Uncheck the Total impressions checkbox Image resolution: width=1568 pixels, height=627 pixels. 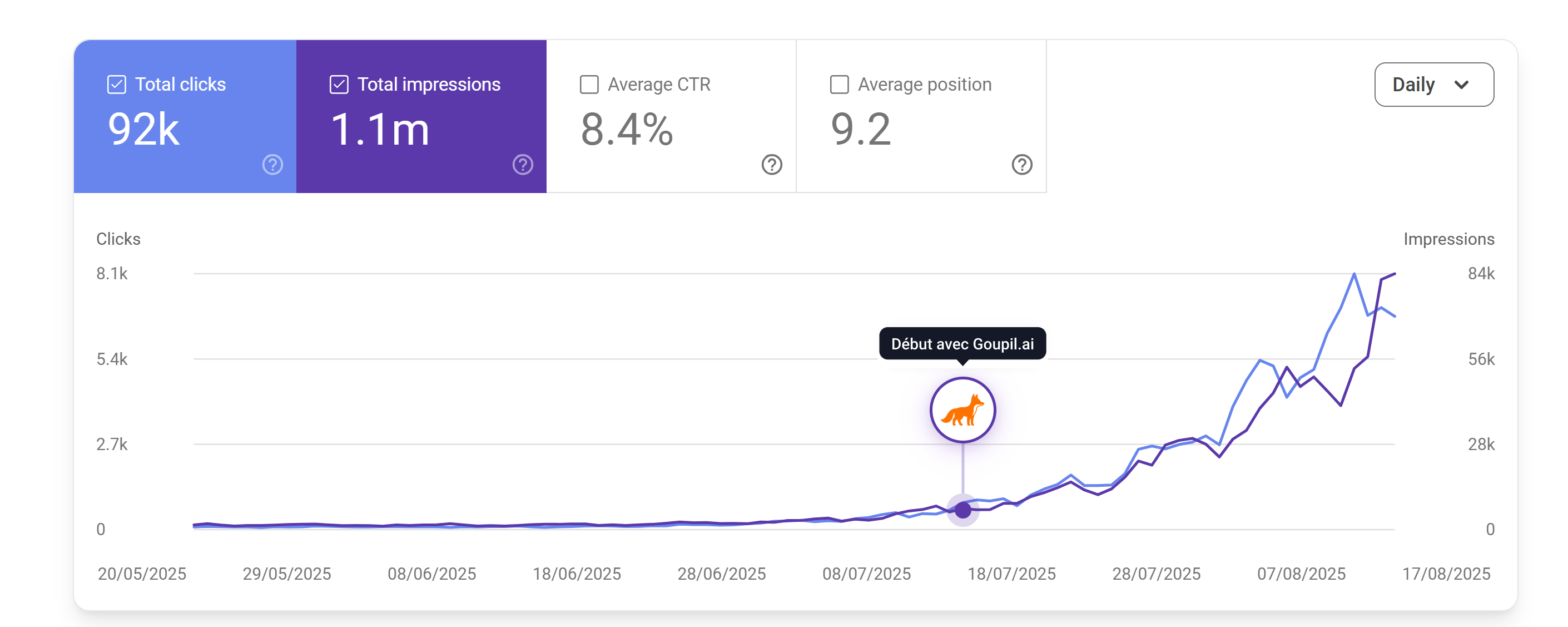(x=339, y=85)
